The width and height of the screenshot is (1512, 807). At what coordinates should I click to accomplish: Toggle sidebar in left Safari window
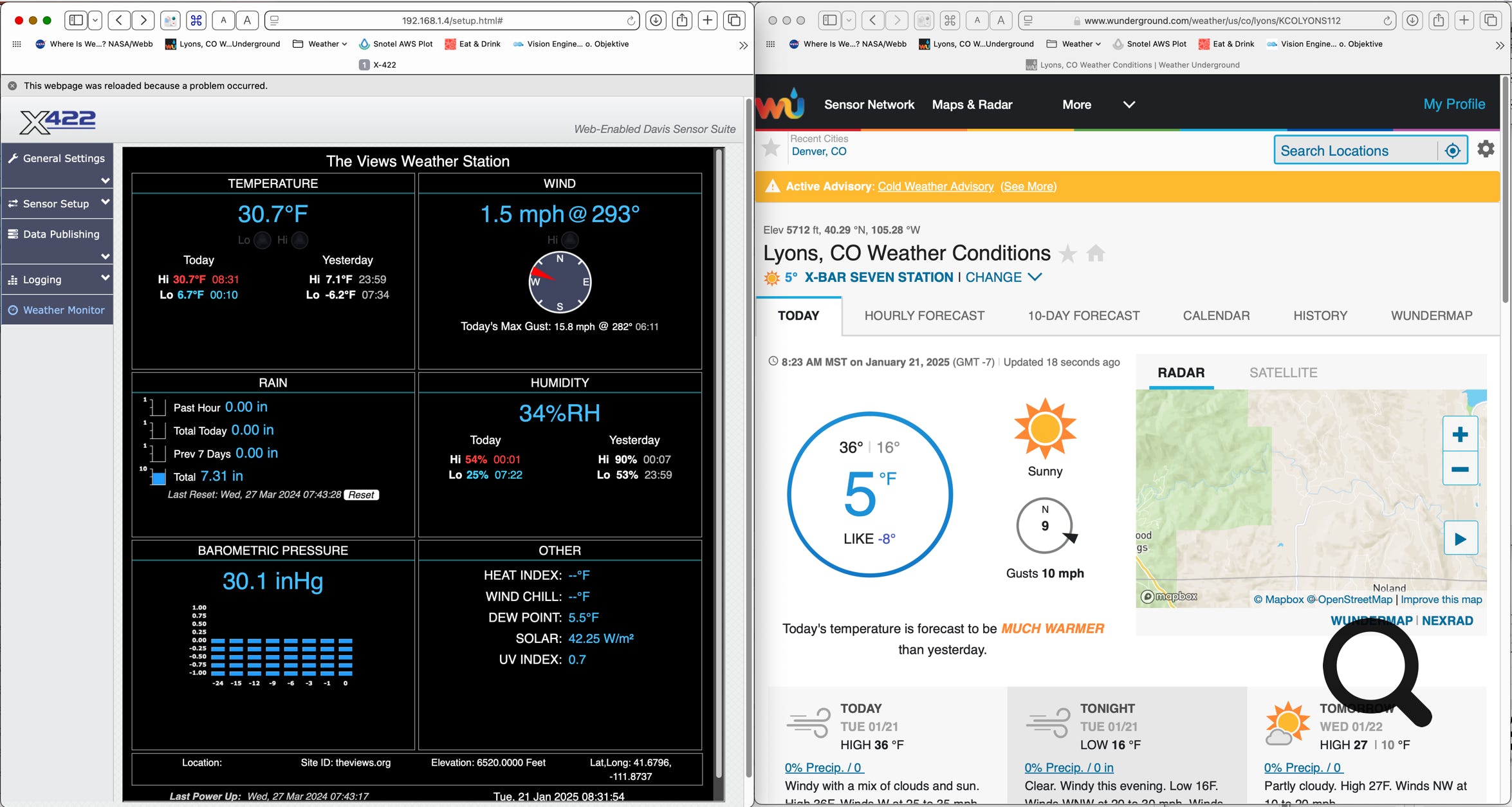(x=76, y=20)
